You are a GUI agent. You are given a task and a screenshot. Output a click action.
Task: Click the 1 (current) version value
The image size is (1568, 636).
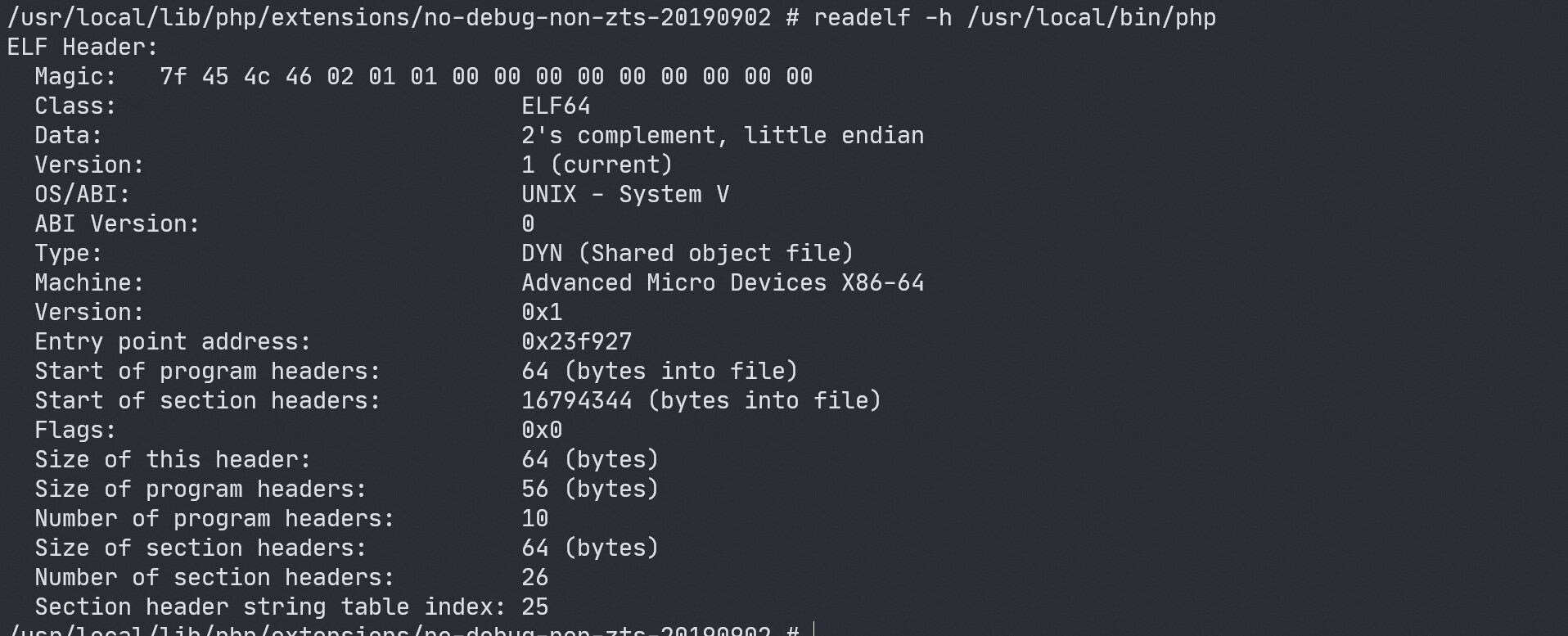[597, 165]
